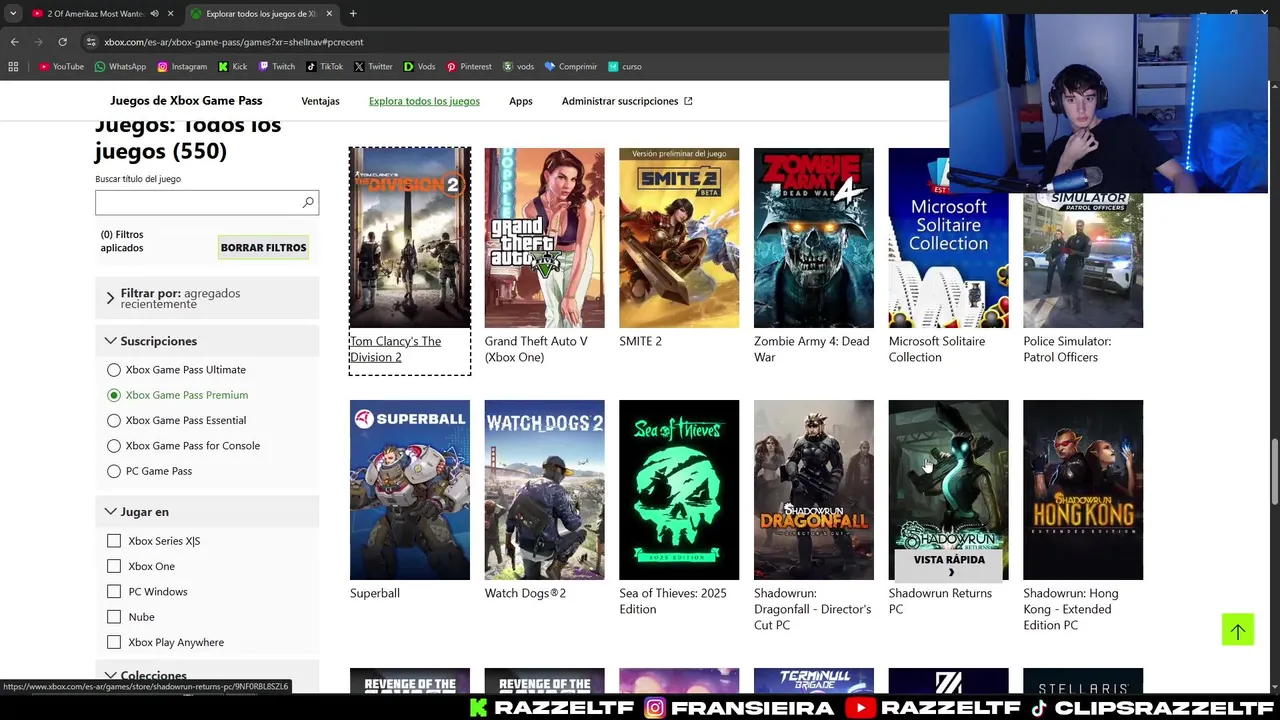Image resolution: width=1280 pixels, height=720 pixels.
Task: Select Xbox Game Pass for Console radio
Action: coord(114,446)
